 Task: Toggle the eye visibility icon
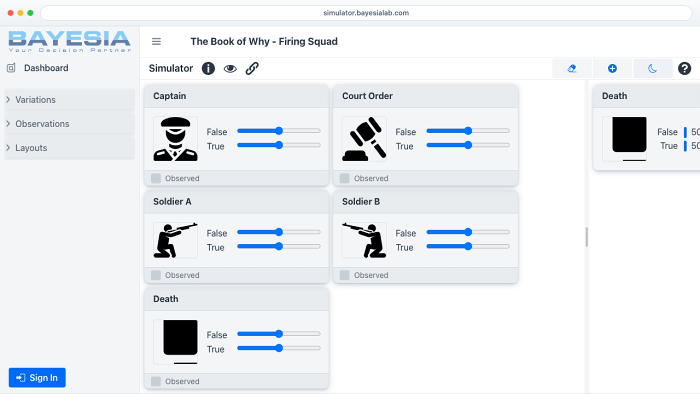point(230,68)
